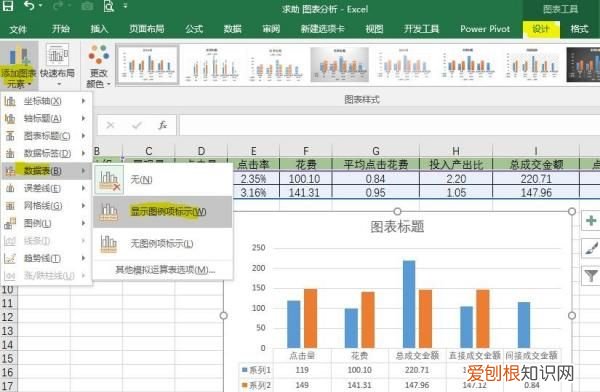Select column F header
The image size is (600, 392).
[x=306, y=151]
